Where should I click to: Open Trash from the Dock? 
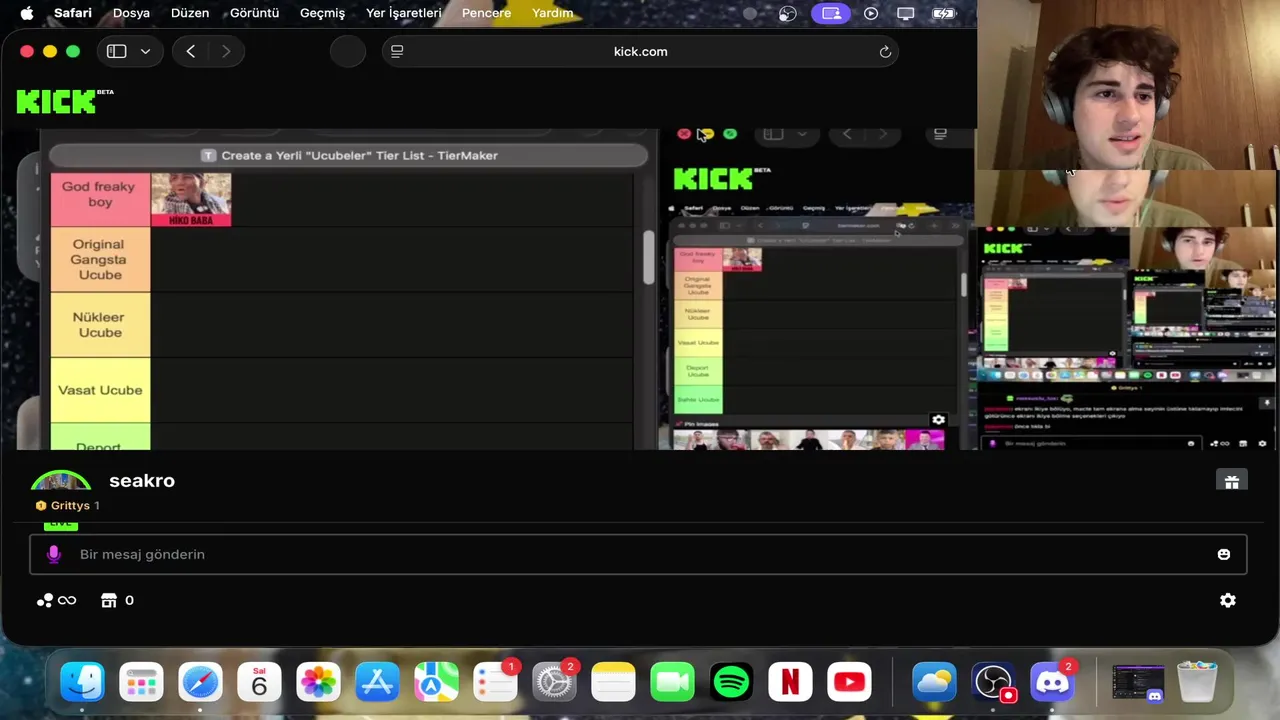click(x=1197, y=683)
